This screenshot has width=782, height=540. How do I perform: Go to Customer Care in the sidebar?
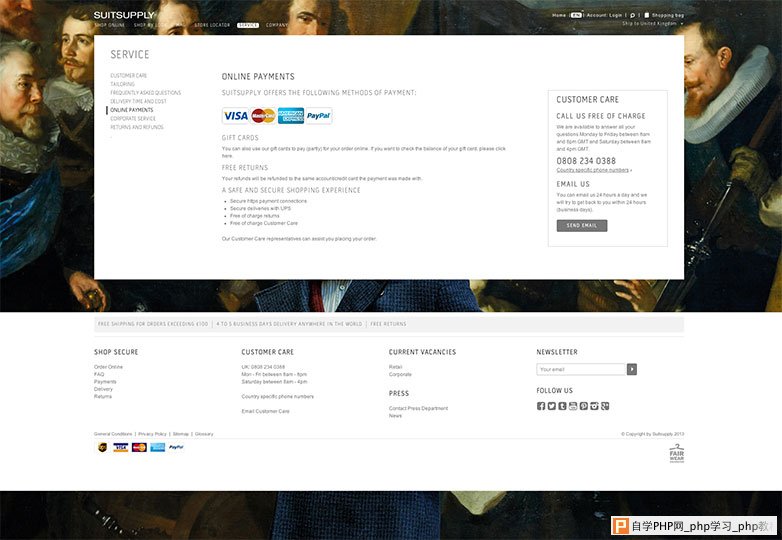click(129, 76)
